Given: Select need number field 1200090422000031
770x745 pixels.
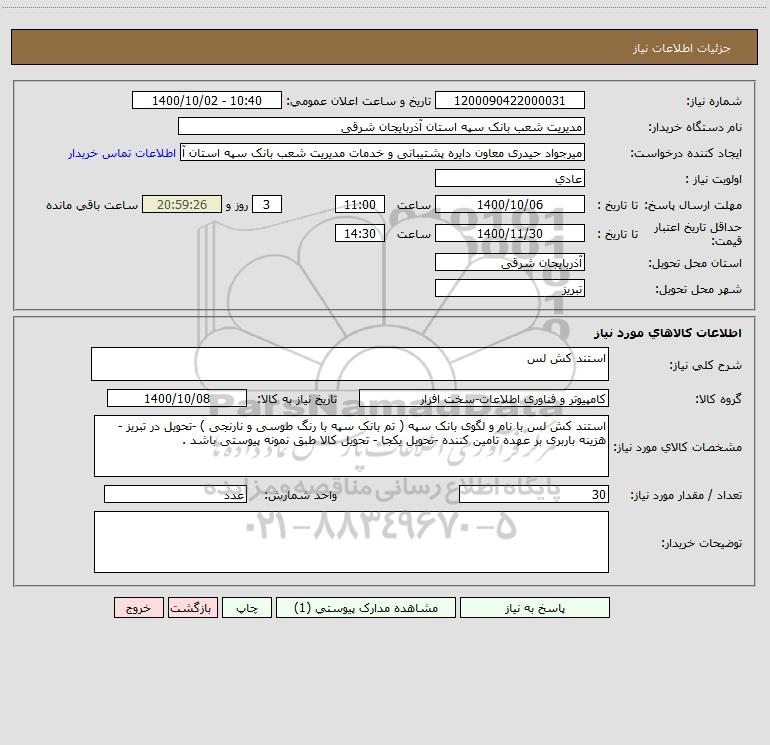Looking at the screenshot, I should [x=510, y=100].
